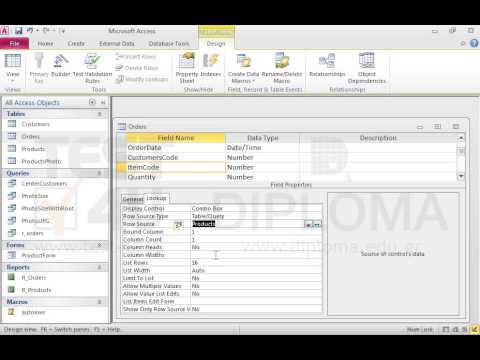Click the Row Source Type Table/Query value
480x360 pixels.
pos(256,216)
